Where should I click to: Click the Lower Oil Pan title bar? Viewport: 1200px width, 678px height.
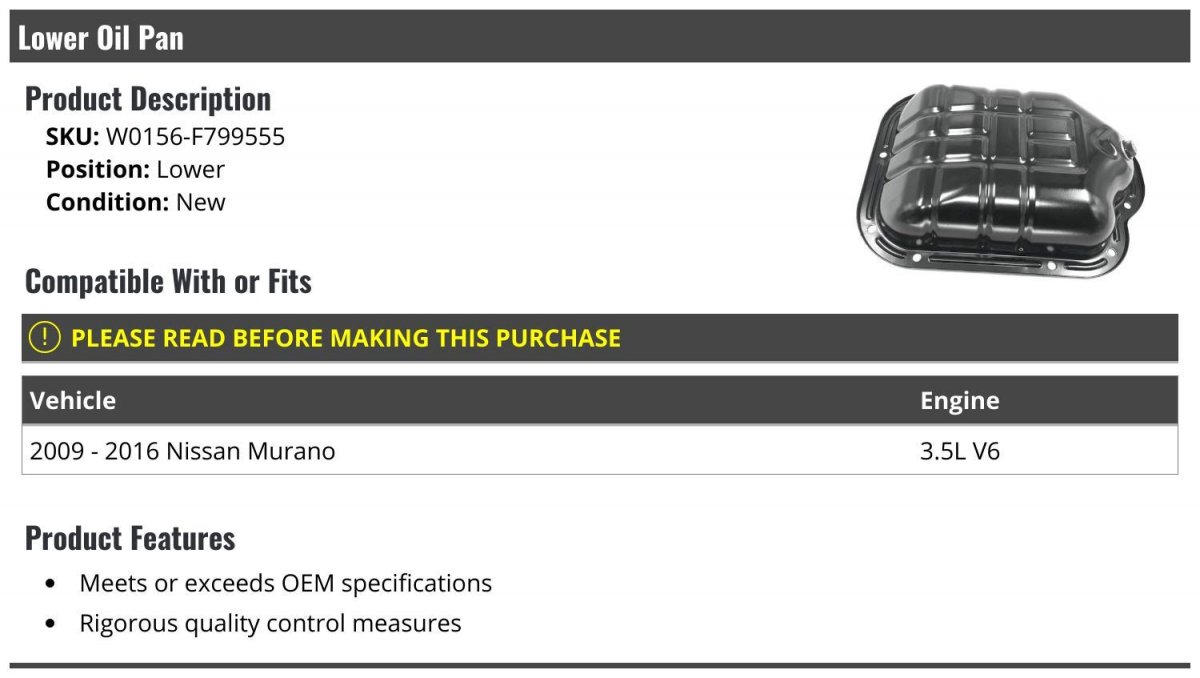click(600, 37)
